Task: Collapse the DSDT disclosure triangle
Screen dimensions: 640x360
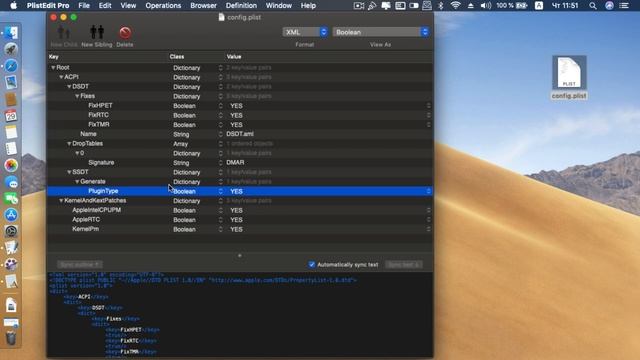Action: [69, 87]
